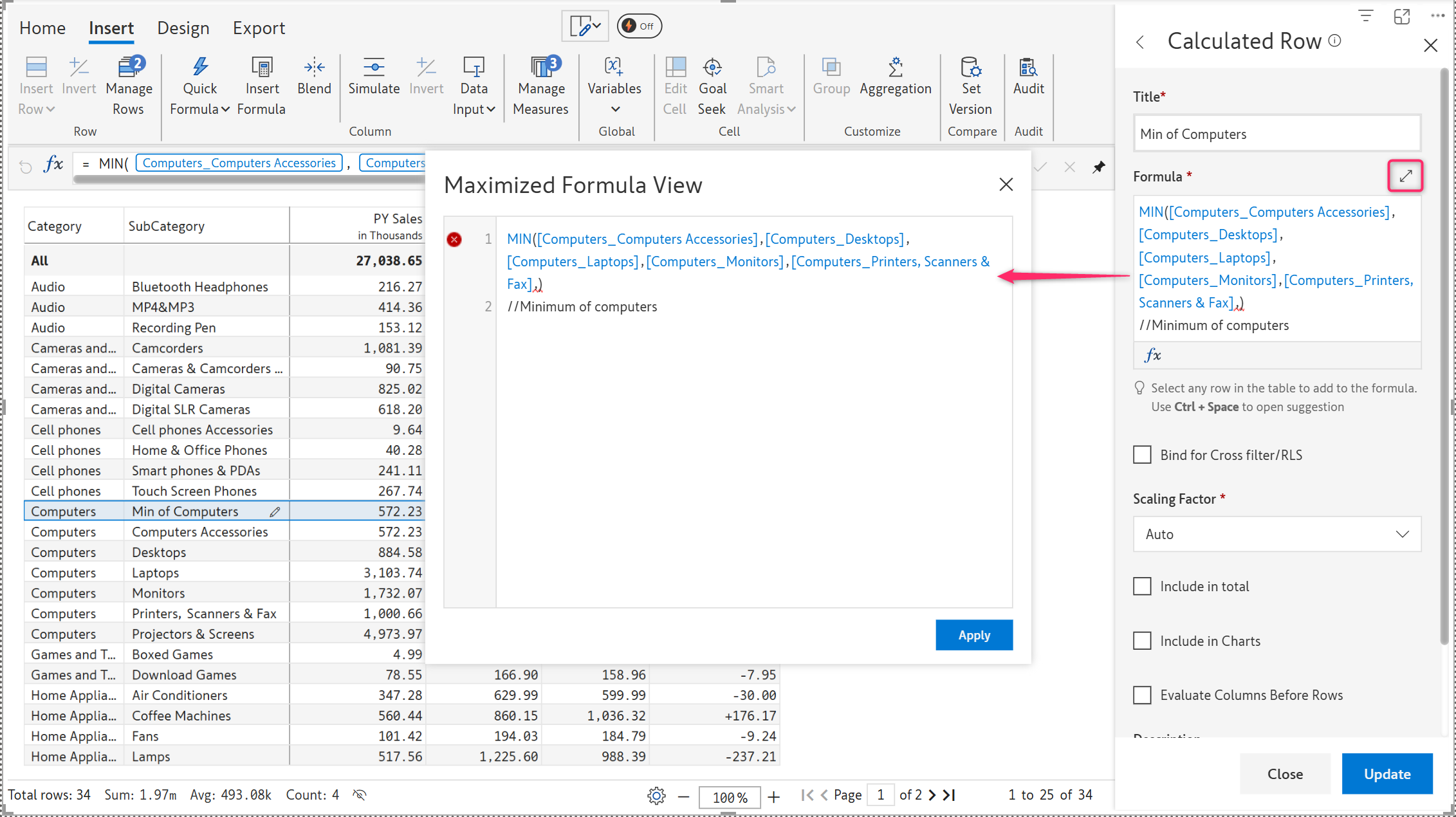Toggle Include in Charts checkbox

[1142, 641]
